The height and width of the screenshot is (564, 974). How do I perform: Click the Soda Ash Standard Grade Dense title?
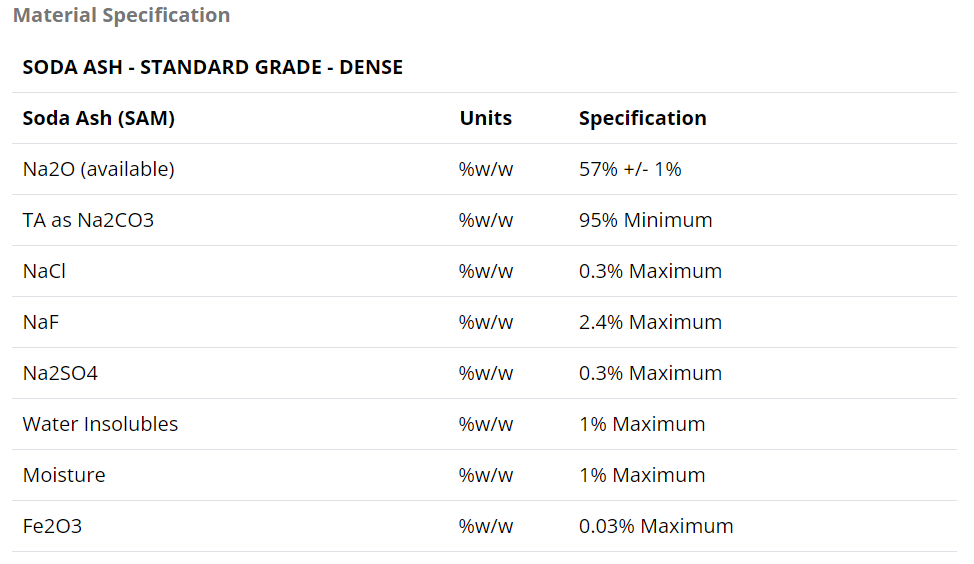[212, 68]
